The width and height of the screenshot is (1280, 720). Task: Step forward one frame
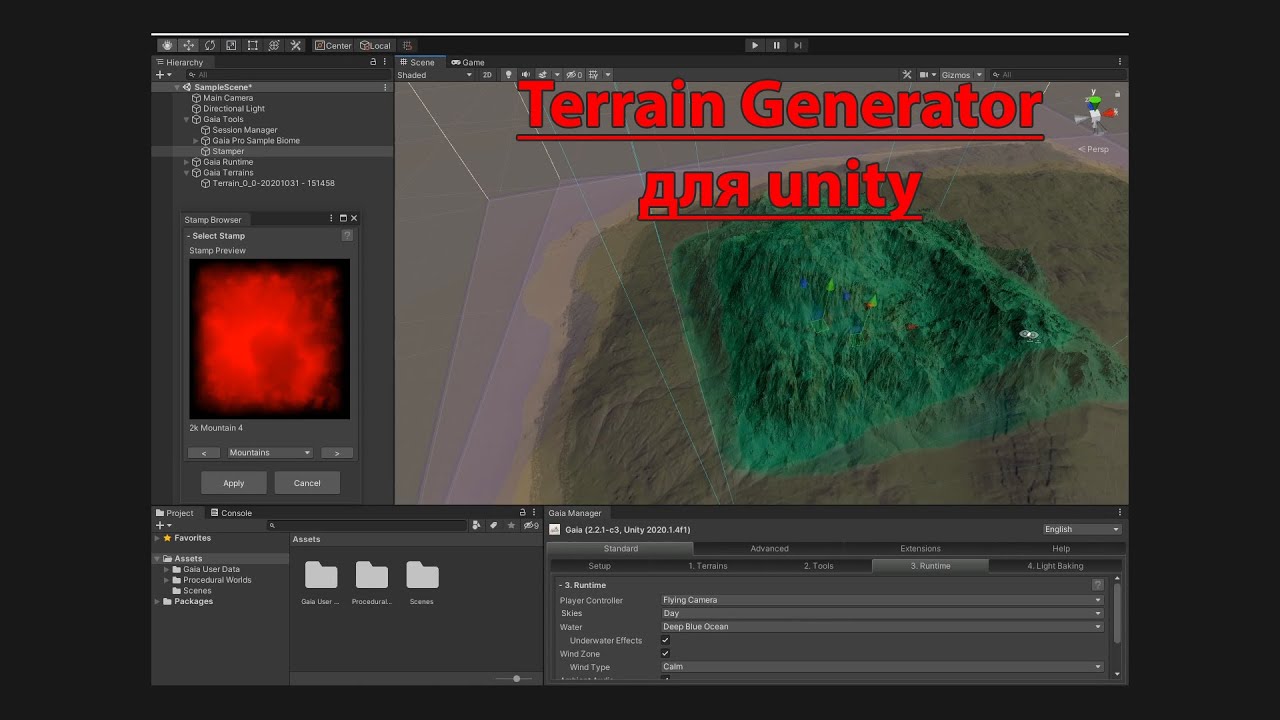798,45
